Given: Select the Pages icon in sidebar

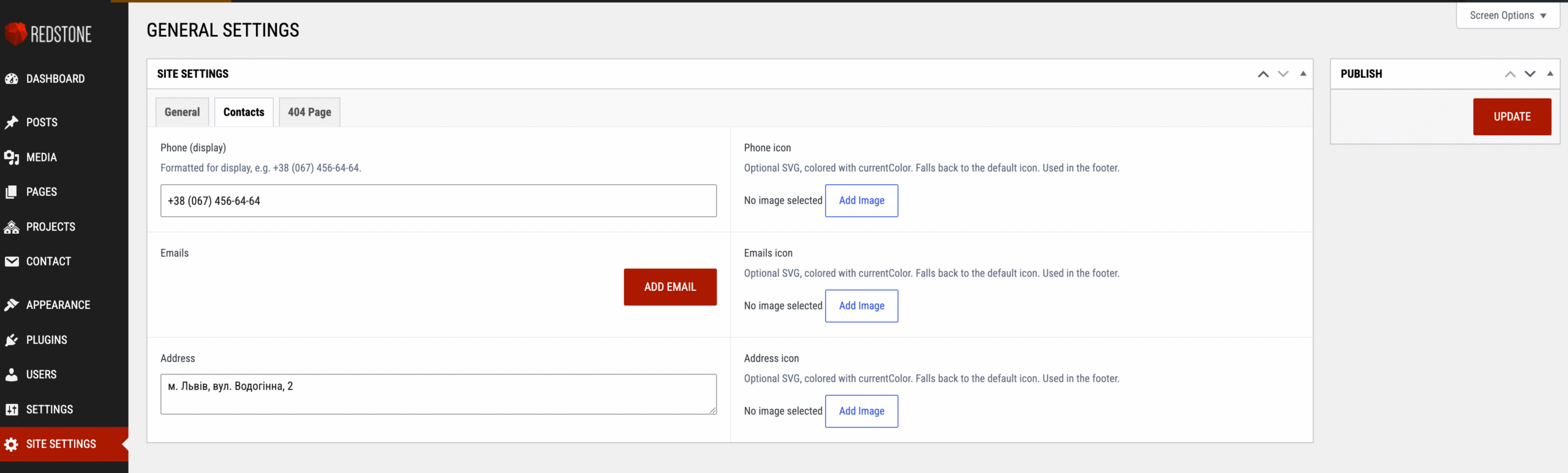Looking at the screenshot, I should click(x=12, y=192).
